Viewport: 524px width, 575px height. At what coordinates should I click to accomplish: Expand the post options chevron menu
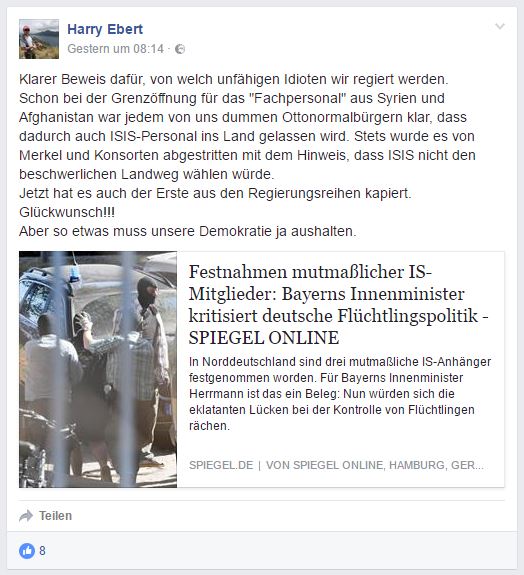[500, 26]
